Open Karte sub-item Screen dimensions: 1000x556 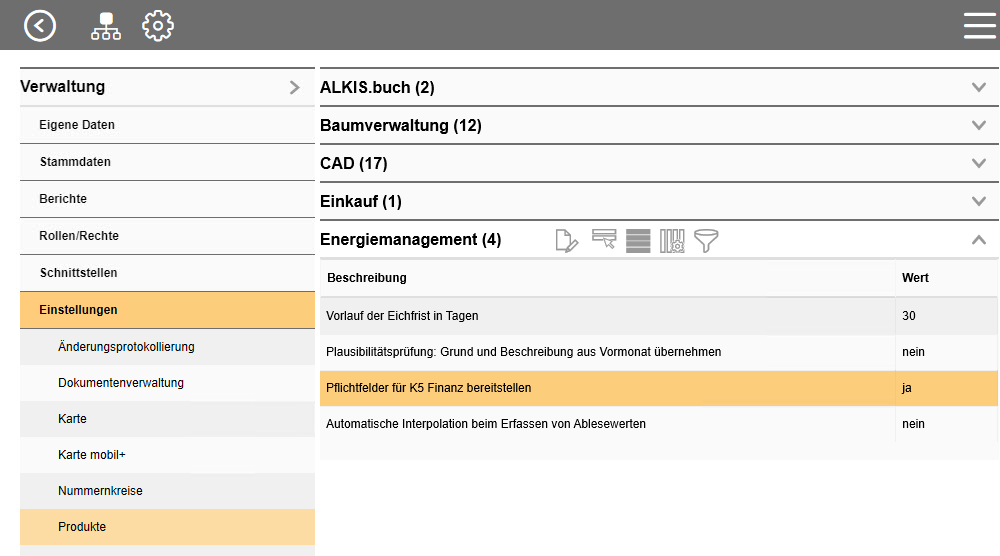tap(167, 419)
